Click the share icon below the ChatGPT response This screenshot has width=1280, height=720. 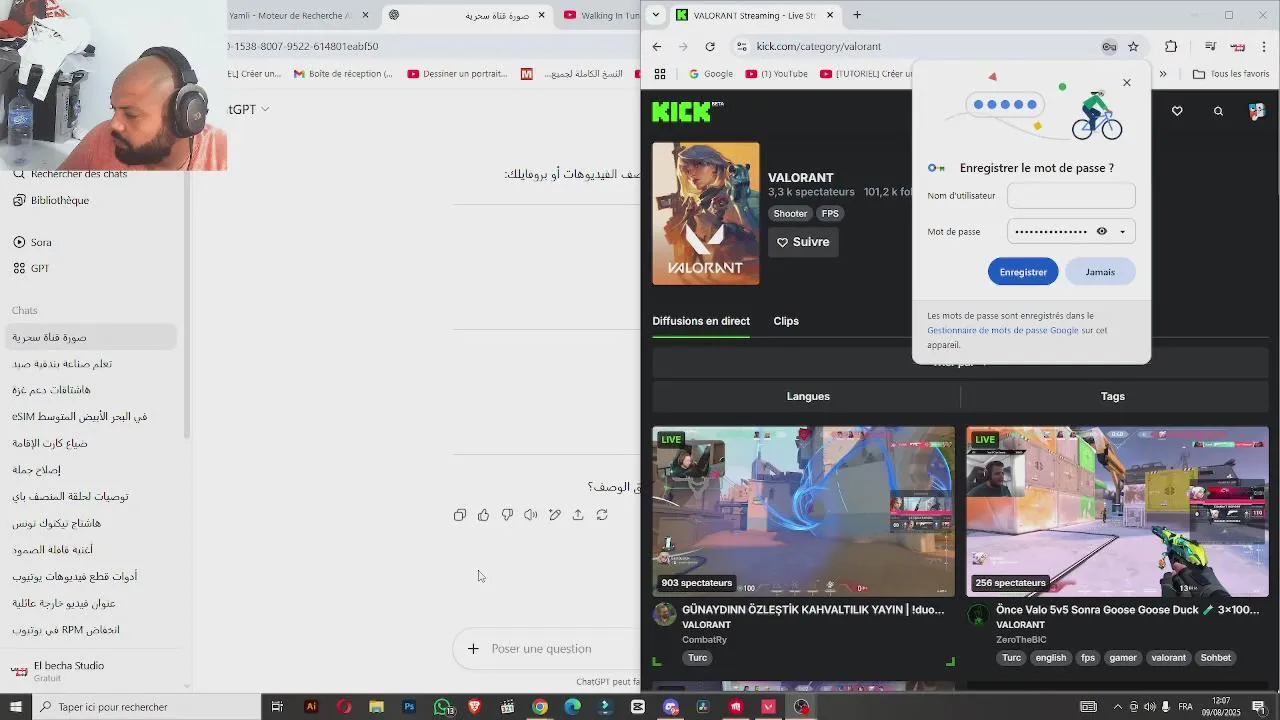pyautogui.click(x=578, y=515)
